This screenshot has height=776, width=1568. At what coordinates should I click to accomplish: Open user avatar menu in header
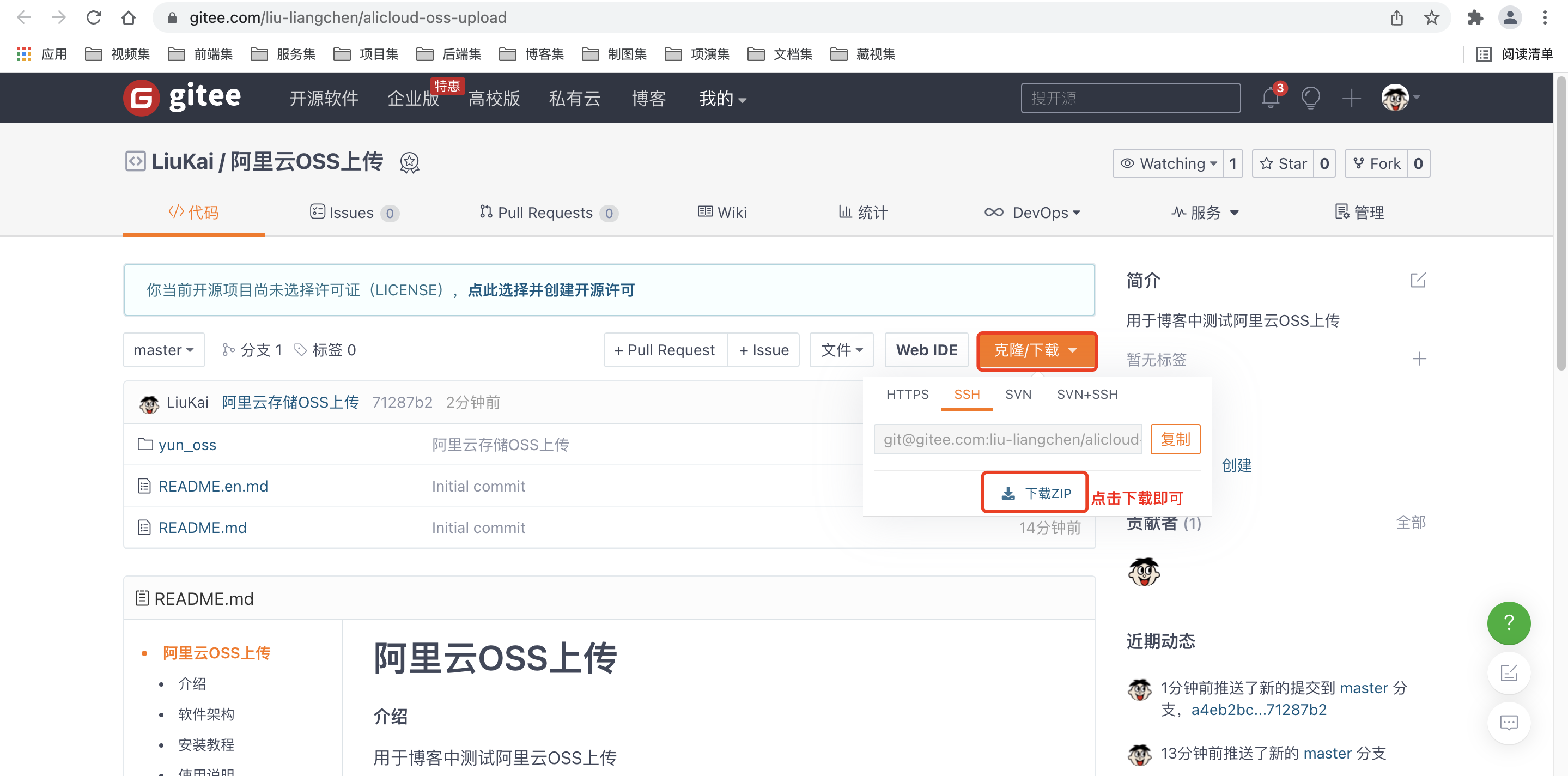(x=1400, y=98)
